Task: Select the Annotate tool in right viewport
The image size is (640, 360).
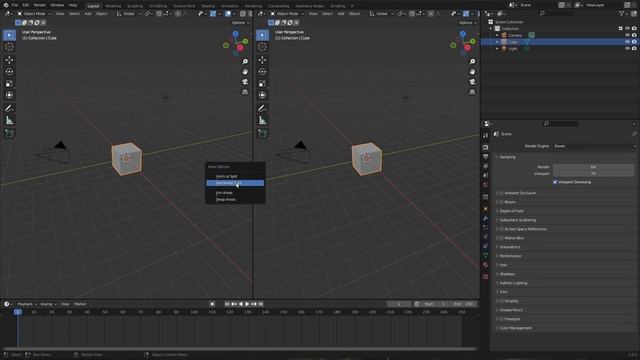Action: point(262,108)
